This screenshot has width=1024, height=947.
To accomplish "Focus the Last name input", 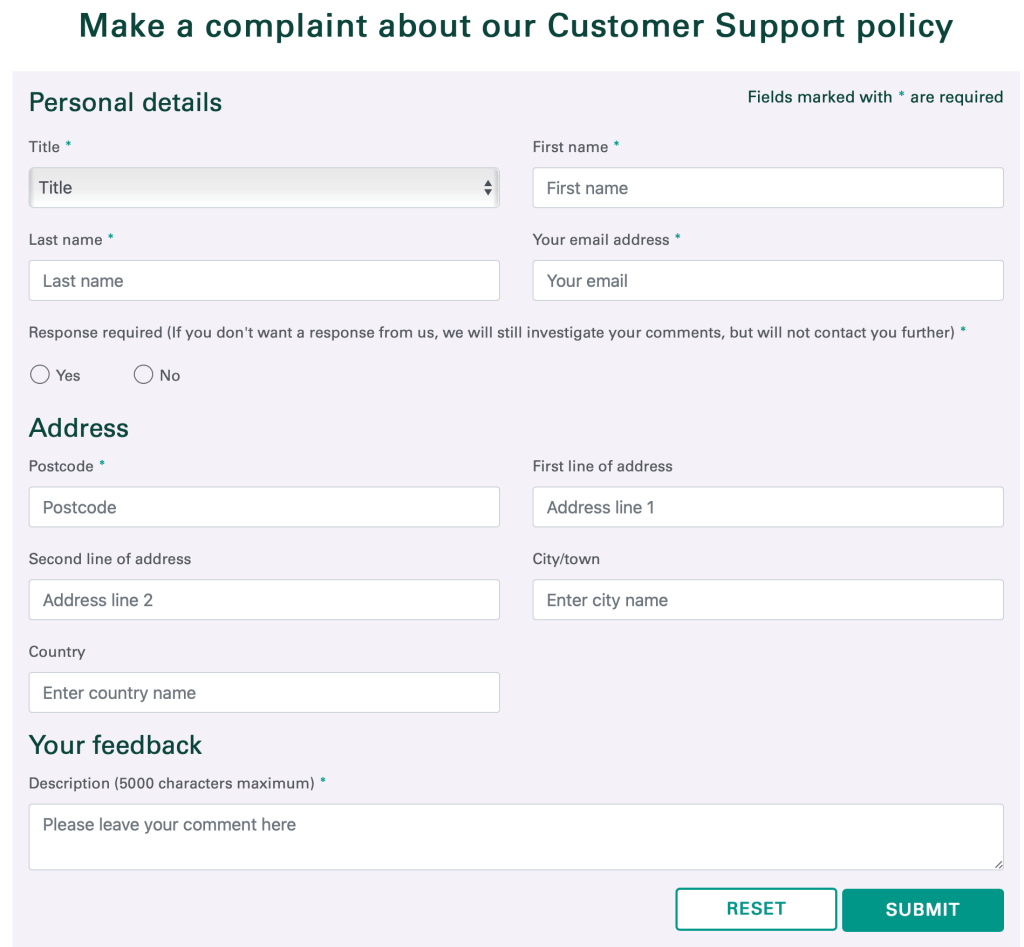I will (x=263, y=281).
